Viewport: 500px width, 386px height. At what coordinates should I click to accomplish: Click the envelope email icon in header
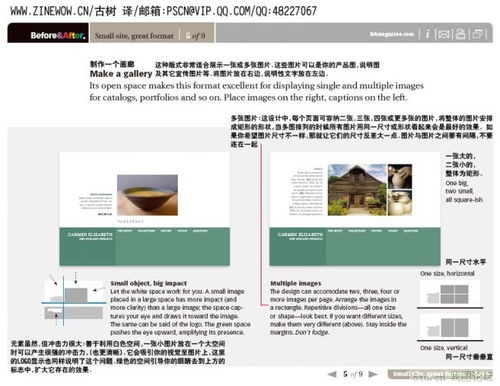pos(443,34)
